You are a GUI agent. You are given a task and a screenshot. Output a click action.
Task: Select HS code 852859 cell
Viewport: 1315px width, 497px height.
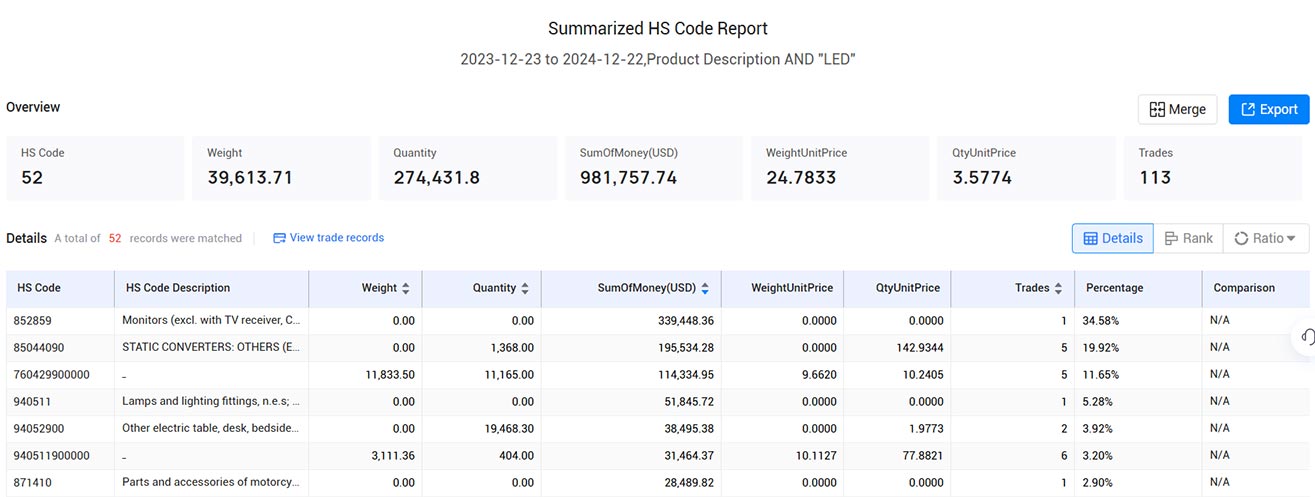32,321
